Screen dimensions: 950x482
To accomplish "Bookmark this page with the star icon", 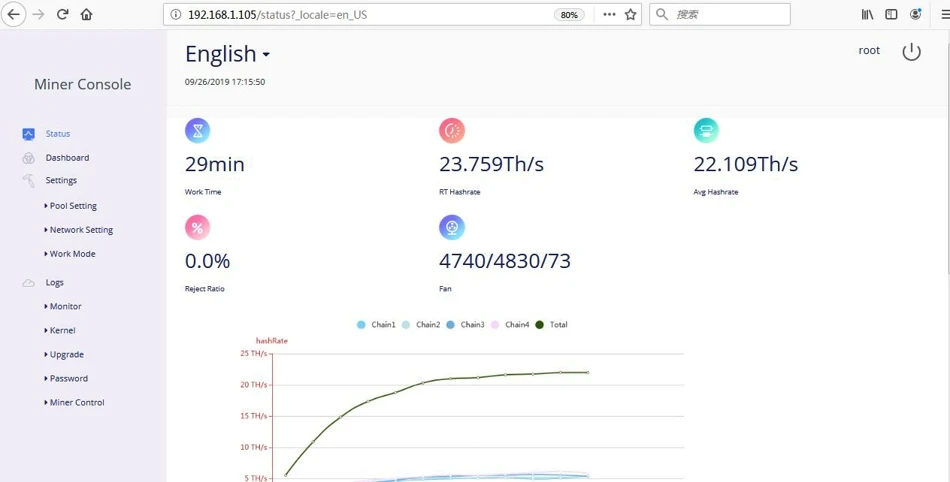I will click(x=631, y=15).
